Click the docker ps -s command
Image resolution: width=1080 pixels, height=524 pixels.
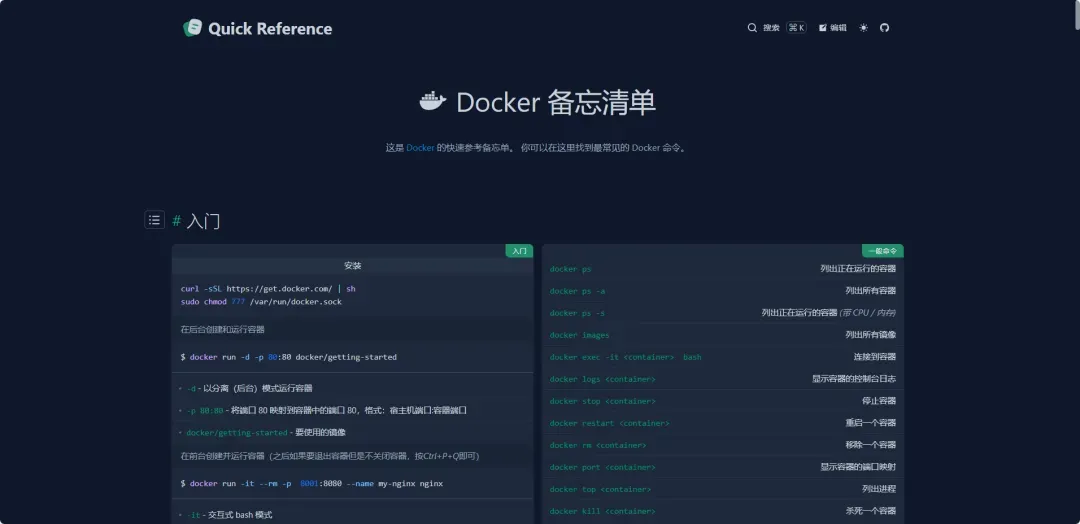(577, 313)
